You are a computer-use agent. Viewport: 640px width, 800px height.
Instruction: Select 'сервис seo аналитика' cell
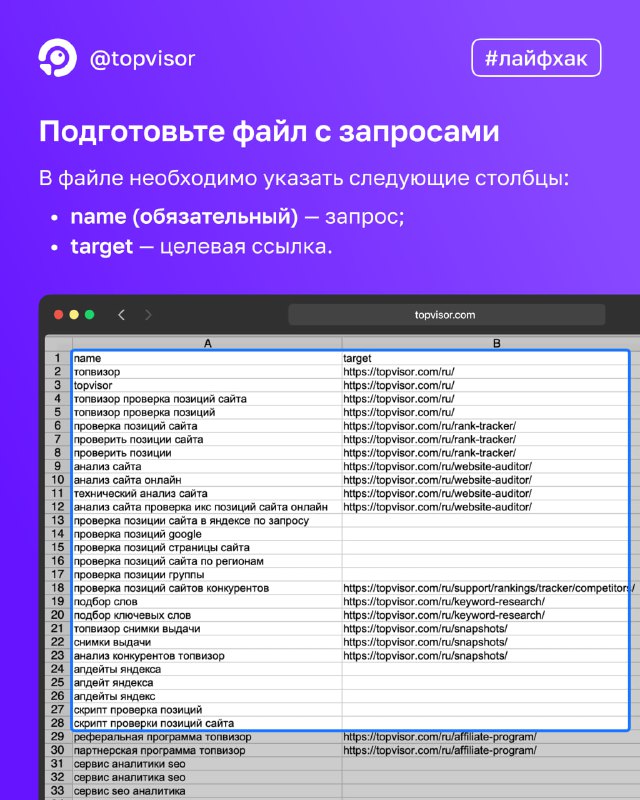coord(207,791)
